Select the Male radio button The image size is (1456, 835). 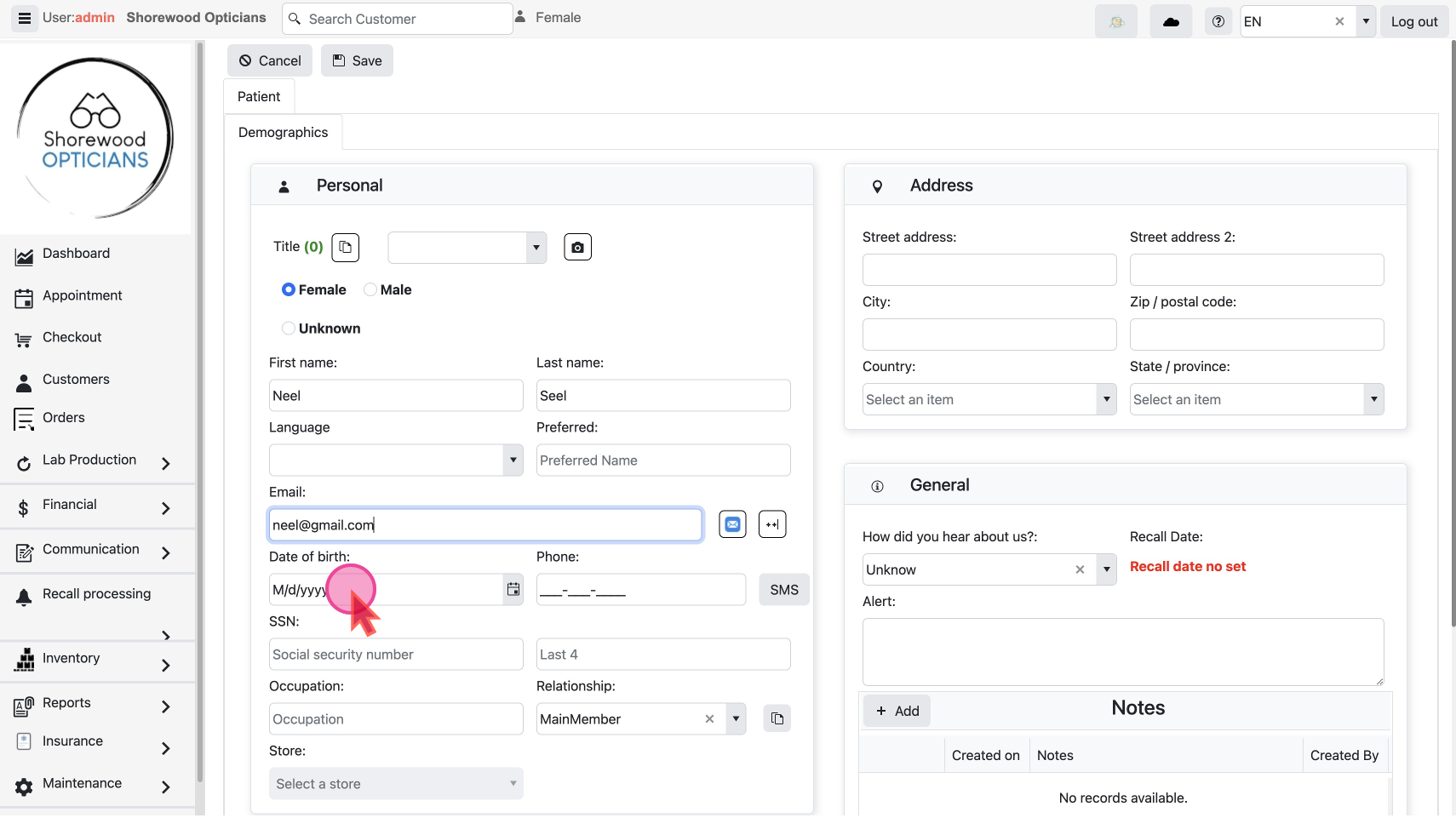[x=370, y=290]
